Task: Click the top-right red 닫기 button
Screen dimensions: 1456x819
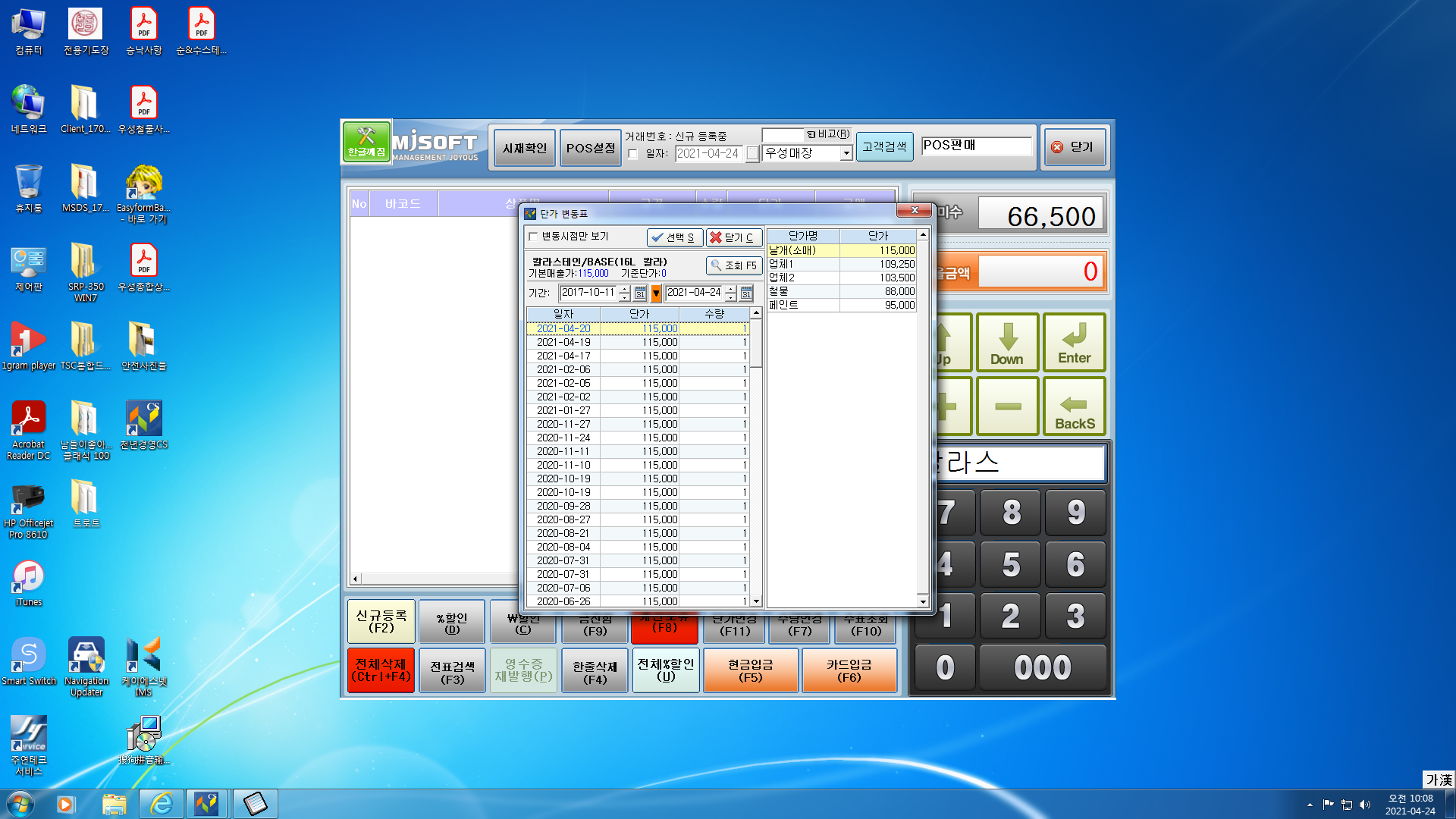Action: click(1075, 147)
